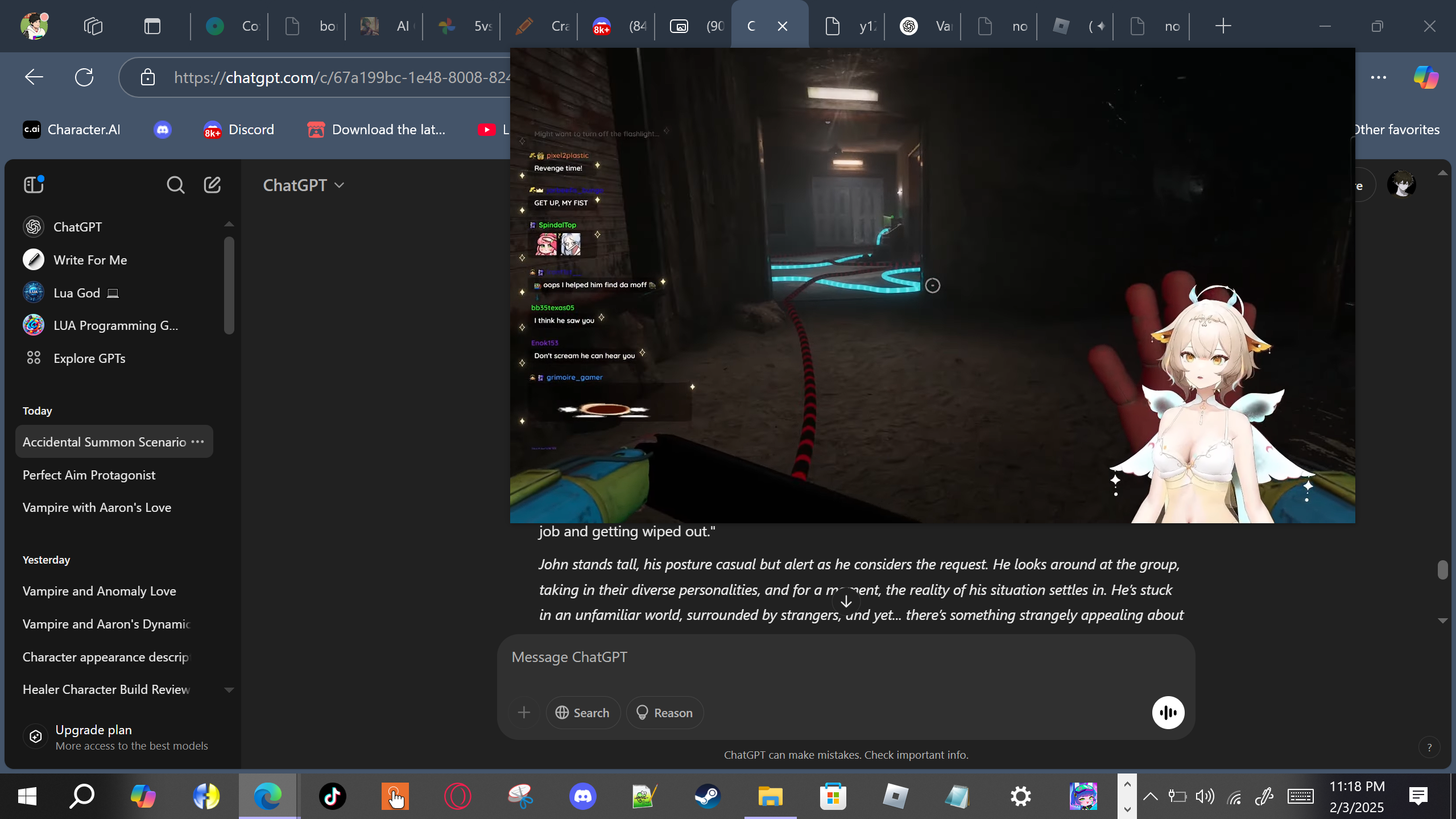Viewport: 1456px width, 819px height.
Task: Show hidden system tray icons
Action: coord(1150,796)
